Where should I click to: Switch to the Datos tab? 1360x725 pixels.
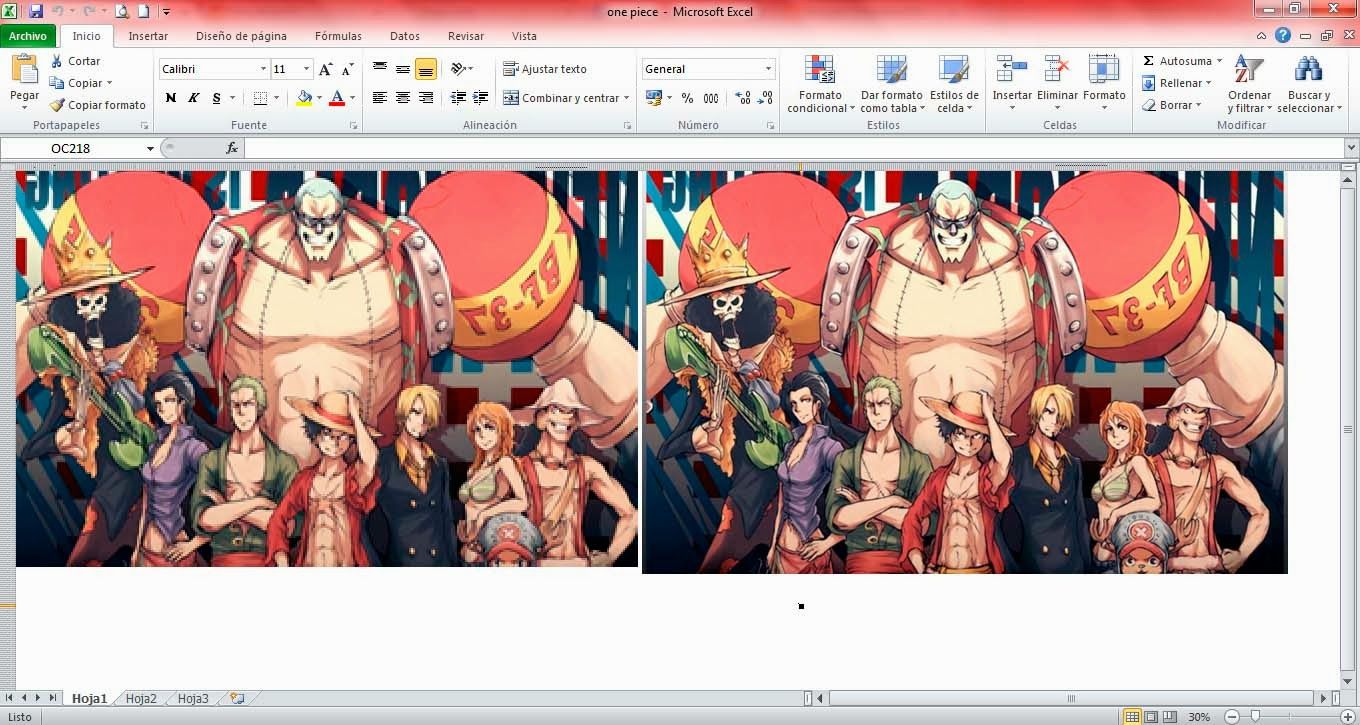click(x=405, y=36)
